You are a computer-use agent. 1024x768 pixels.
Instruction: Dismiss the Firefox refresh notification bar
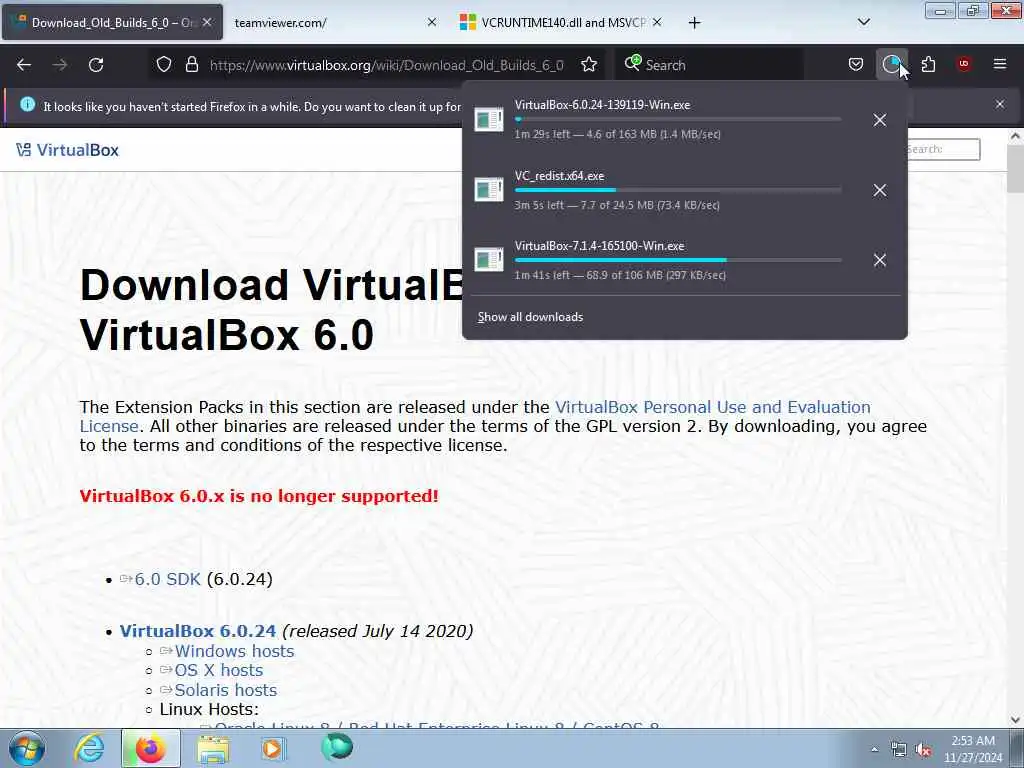point(1000,104)
